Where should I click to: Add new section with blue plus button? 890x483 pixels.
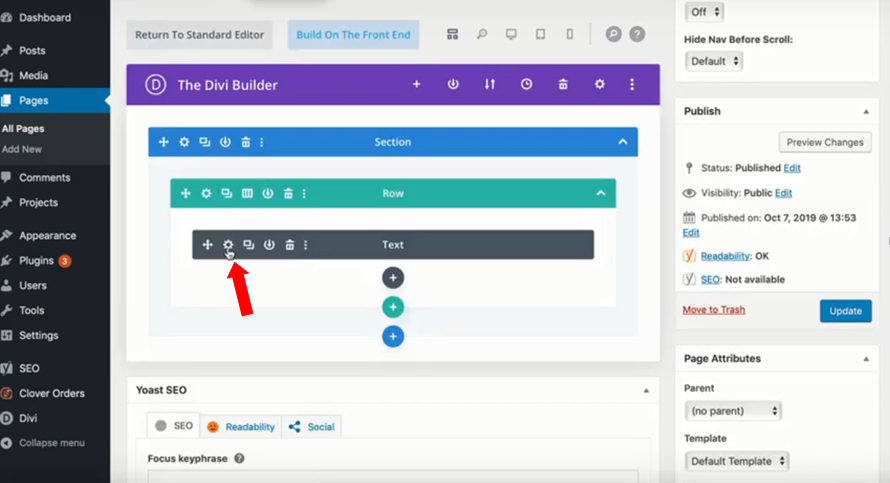(x=393, y=337)
